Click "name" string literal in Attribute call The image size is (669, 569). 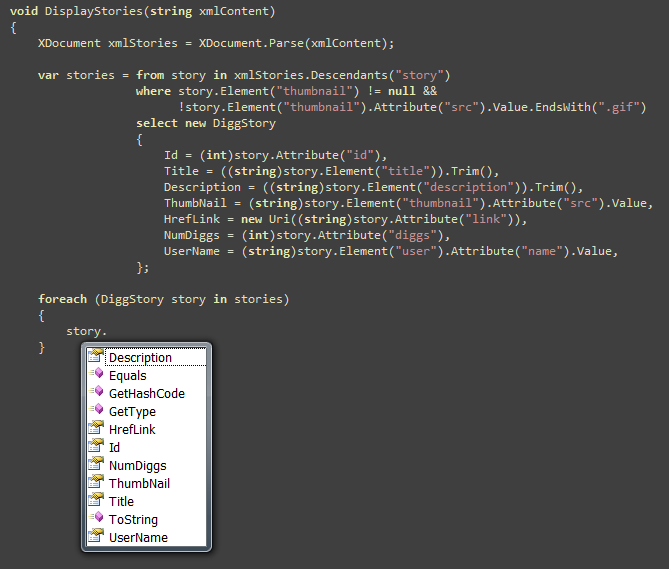pyautogui.click(x=542, y=251)
